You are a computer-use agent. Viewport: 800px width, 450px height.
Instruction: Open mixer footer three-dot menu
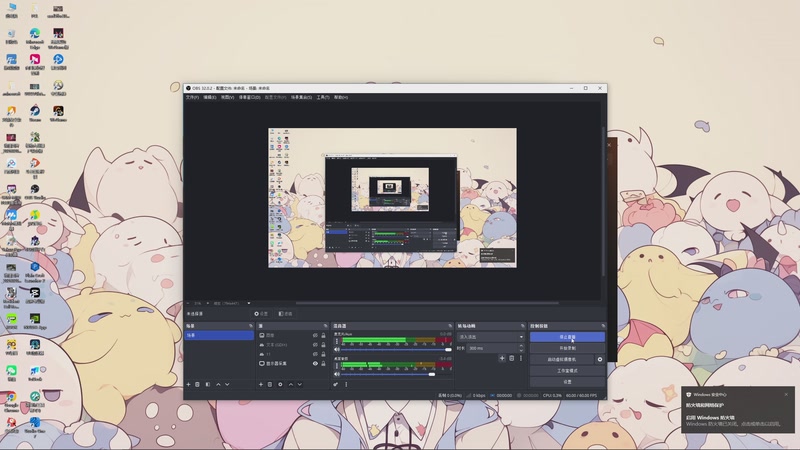tap(346, 384)
